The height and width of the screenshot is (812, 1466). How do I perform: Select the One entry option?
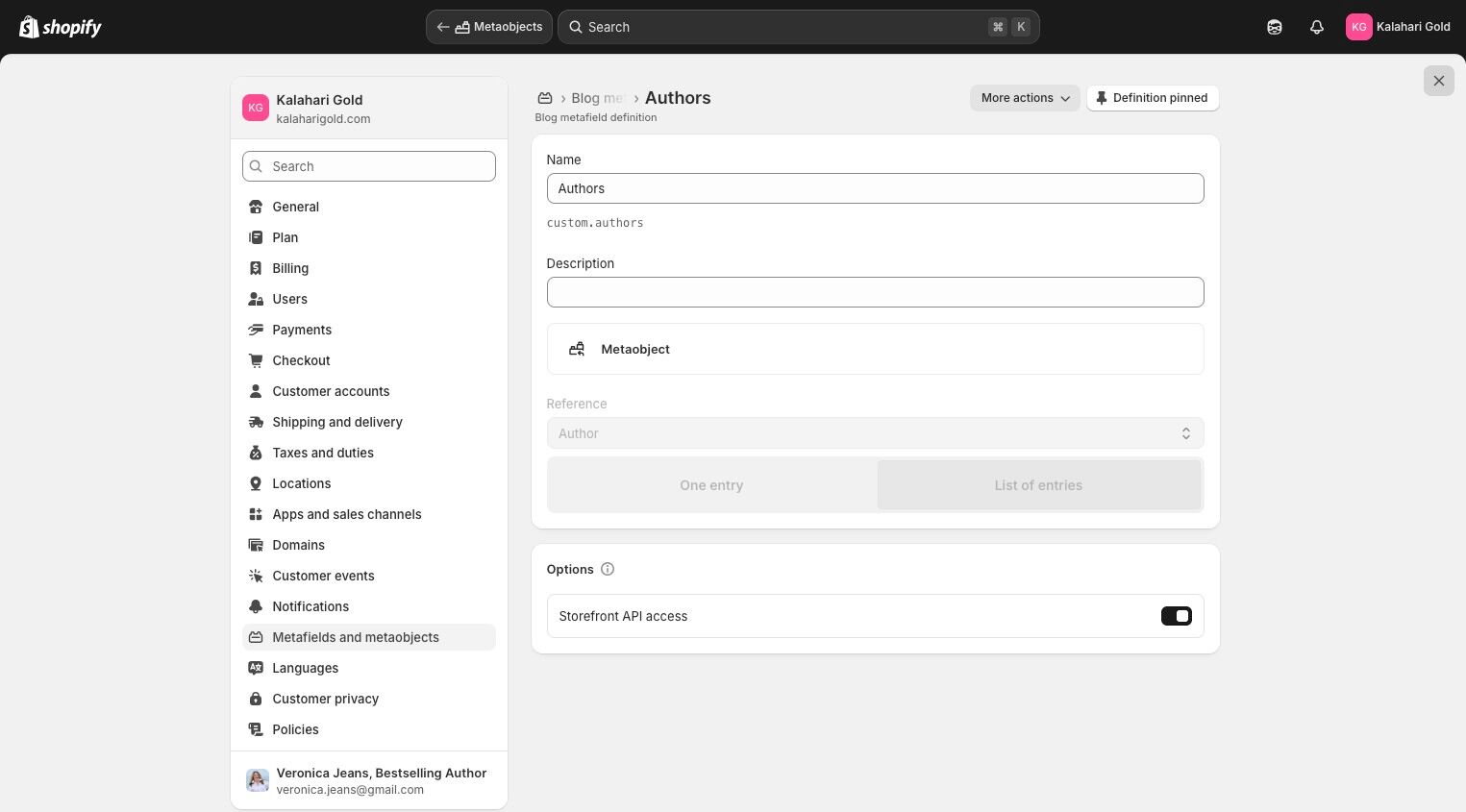click(x=711, y=485)
